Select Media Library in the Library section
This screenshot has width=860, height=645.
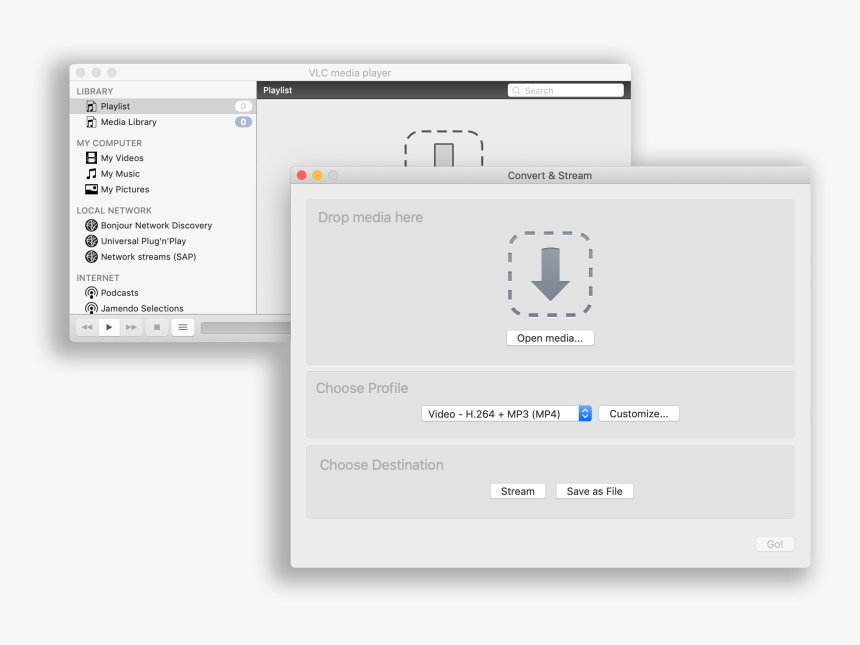[128, 121]
